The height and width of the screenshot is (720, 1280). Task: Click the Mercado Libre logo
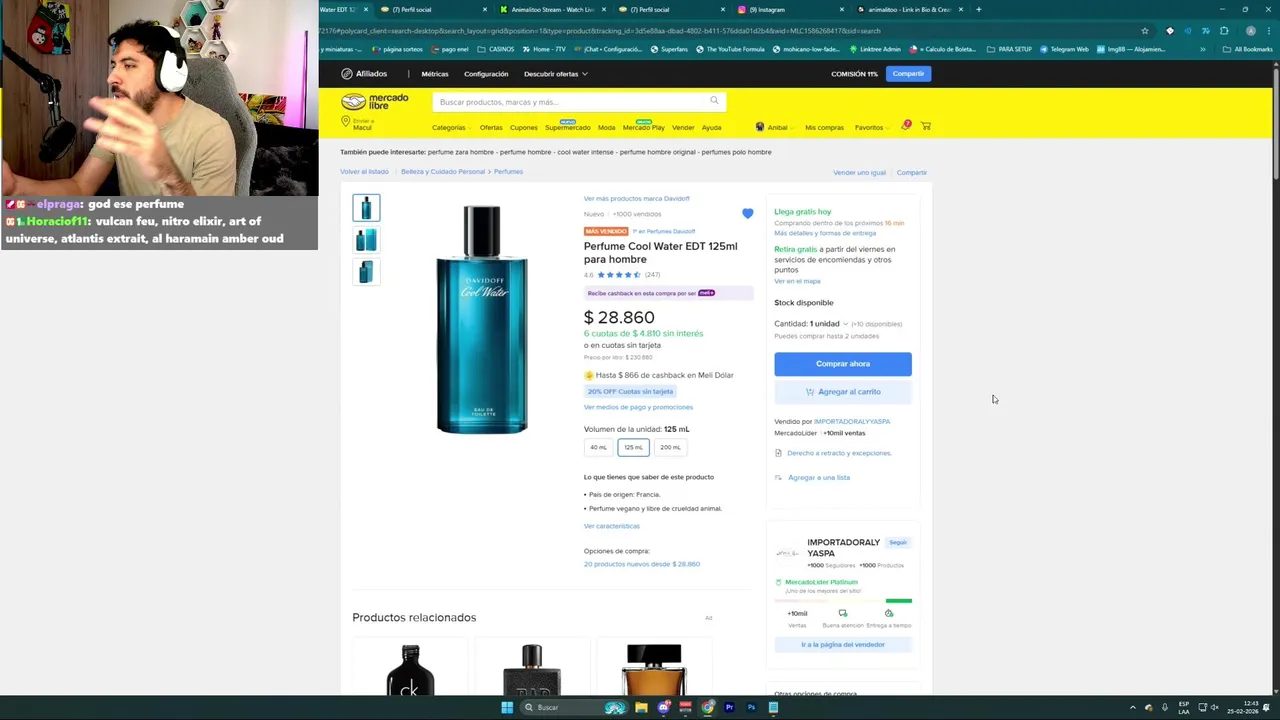point(375,102)
